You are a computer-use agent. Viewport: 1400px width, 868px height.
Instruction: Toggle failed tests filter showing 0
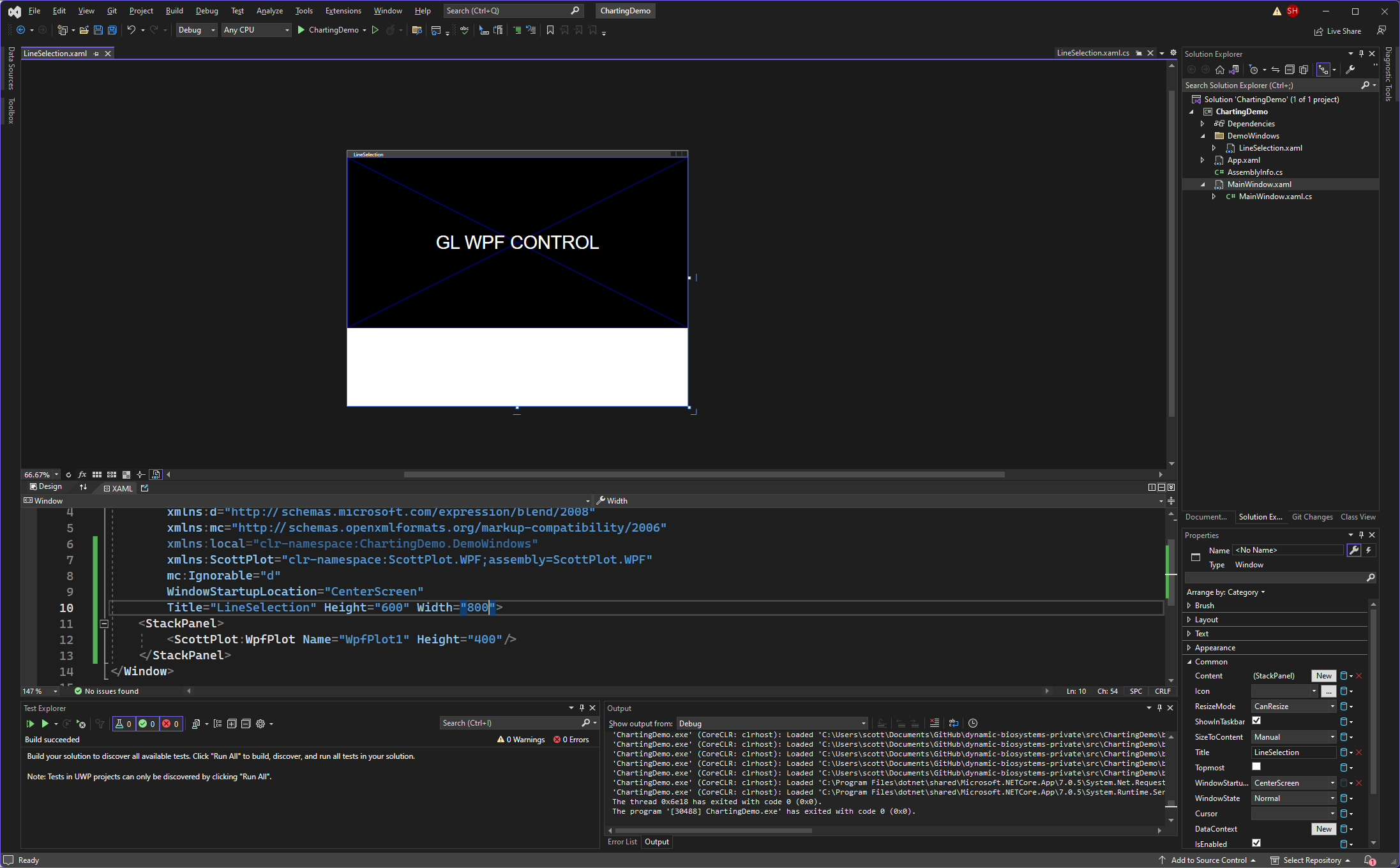(170, 724)
